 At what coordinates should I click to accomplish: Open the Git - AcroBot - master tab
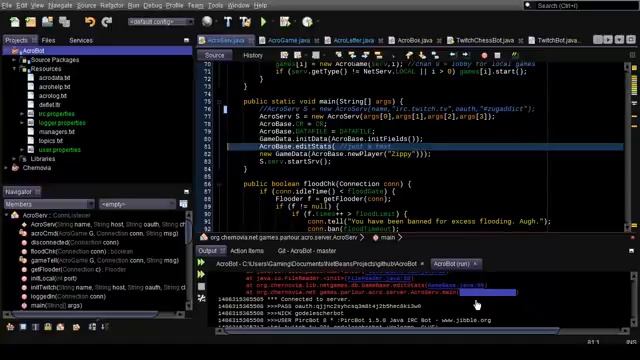pyautogui.click(x=307, y=251)
